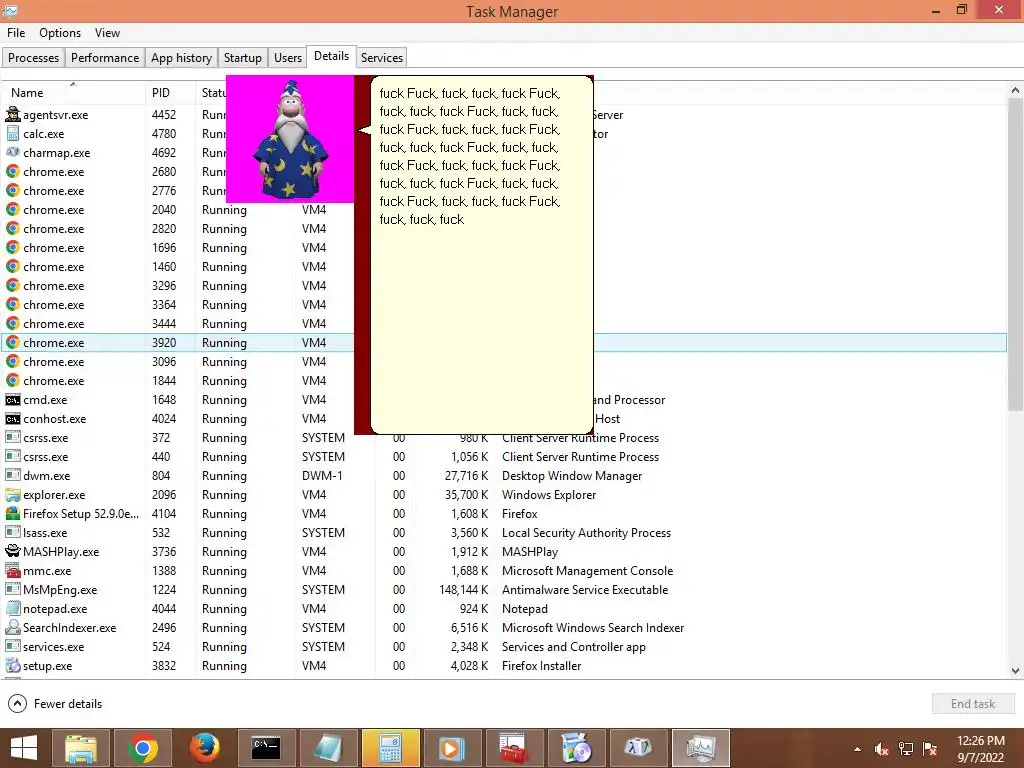Collapse view with Fewer details

pos(56,703)
